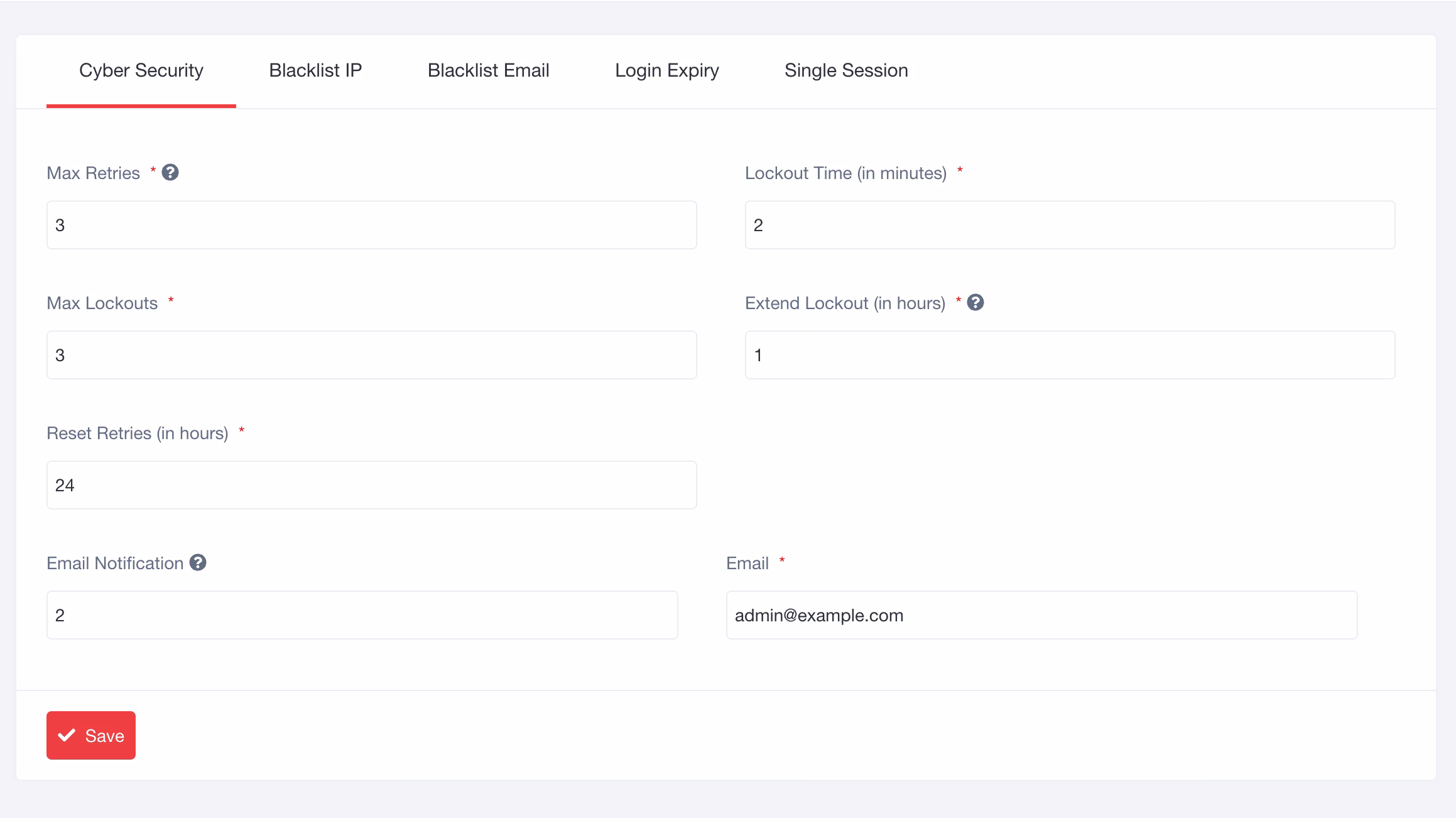Viewport: 1456px width, 818px height.
Task: Select the Single Session tab
Action: [x=846, y=70]
